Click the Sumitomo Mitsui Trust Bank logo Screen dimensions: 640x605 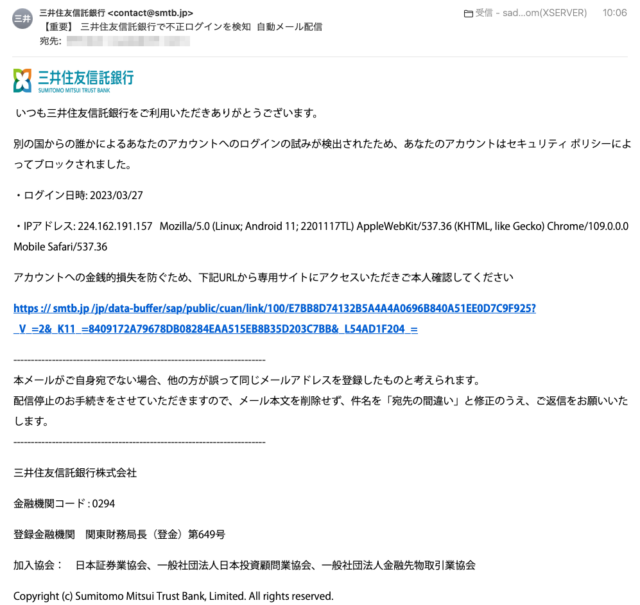(x=73, y=80)
